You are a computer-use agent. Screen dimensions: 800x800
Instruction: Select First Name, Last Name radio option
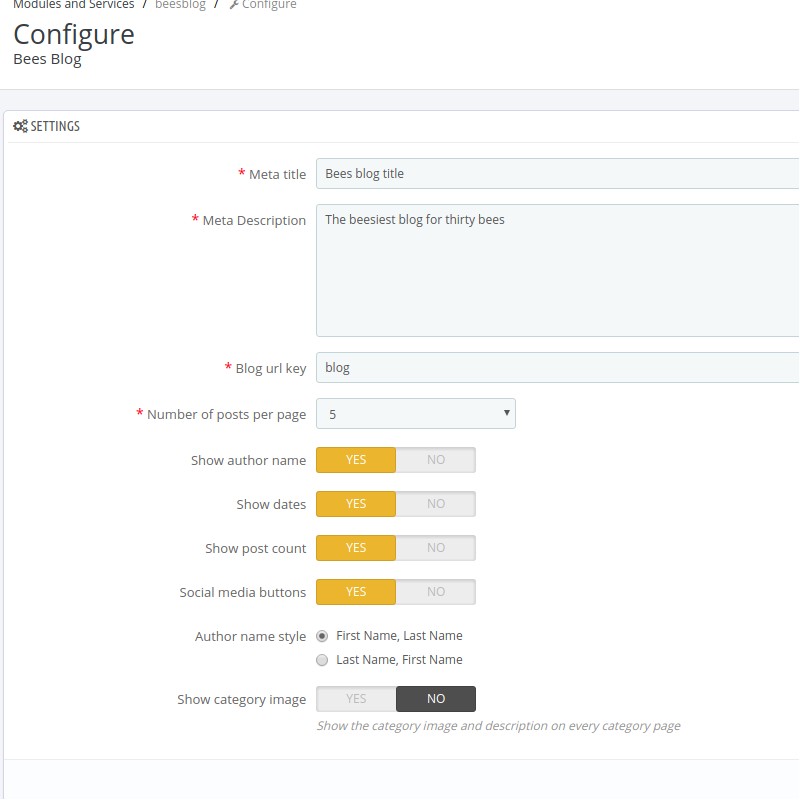pyautogui.click(x=322, y=636)
